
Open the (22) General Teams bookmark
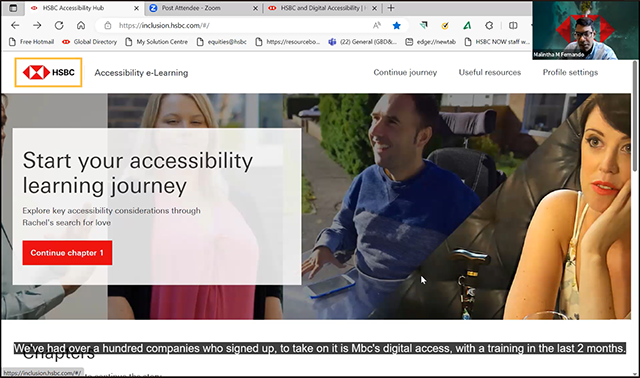pos(363,42)
